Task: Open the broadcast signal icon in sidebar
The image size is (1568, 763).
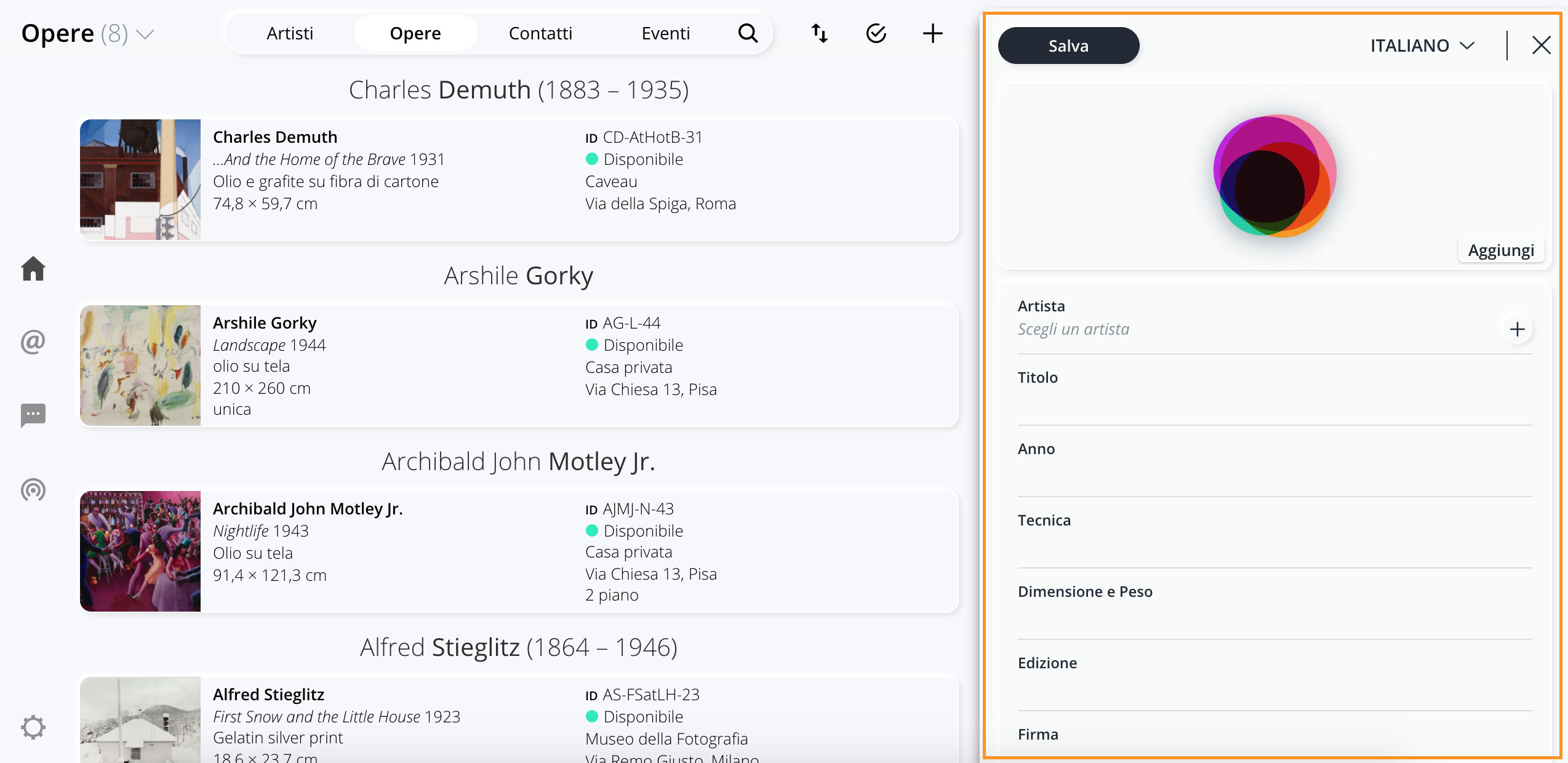Action: (33, 490)
